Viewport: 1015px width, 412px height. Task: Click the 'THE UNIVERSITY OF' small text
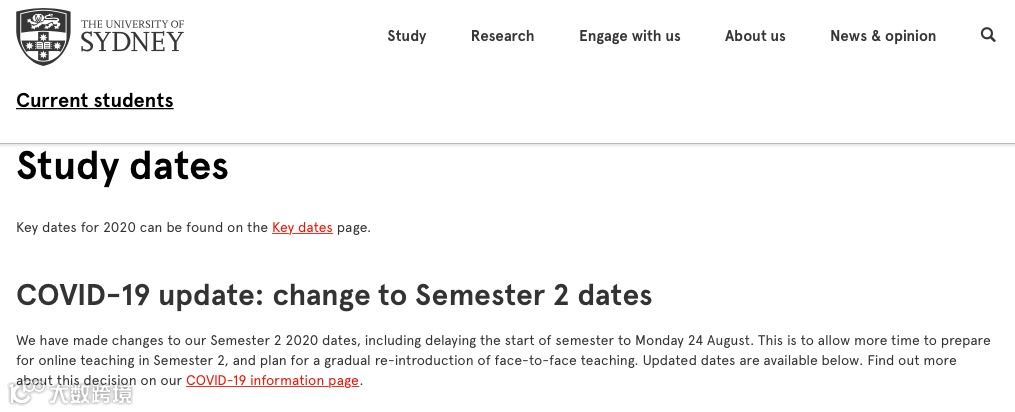[x=132, y=24]
